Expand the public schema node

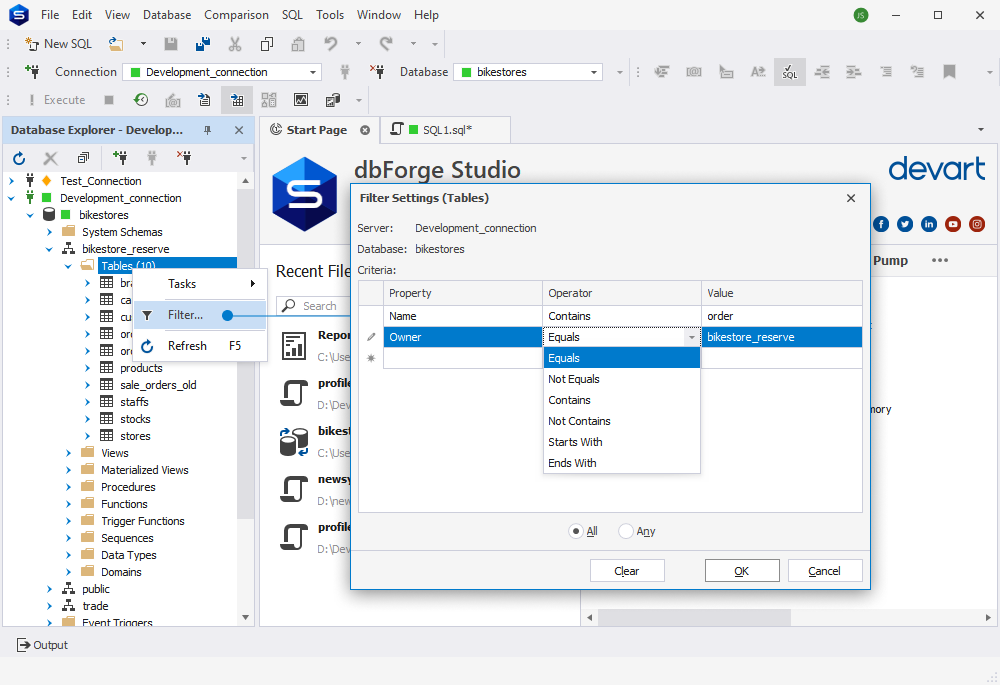(x=50, y=589)
